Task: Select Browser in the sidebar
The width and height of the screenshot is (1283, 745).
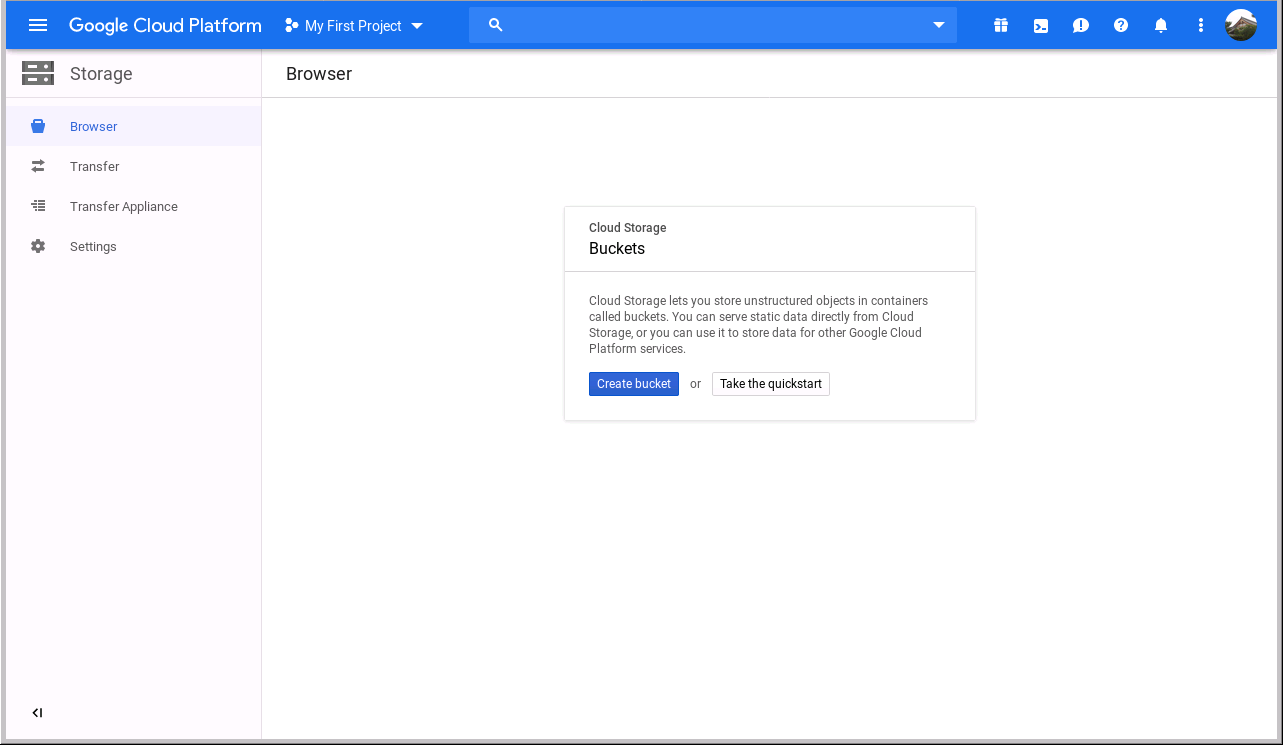Action: click(134, 126)
